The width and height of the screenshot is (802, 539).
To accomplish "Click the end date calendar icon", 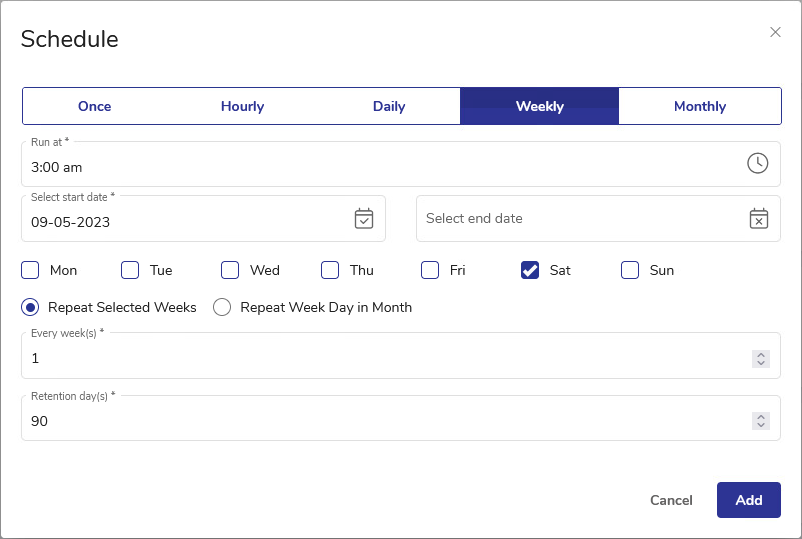I will click(759, 218).
